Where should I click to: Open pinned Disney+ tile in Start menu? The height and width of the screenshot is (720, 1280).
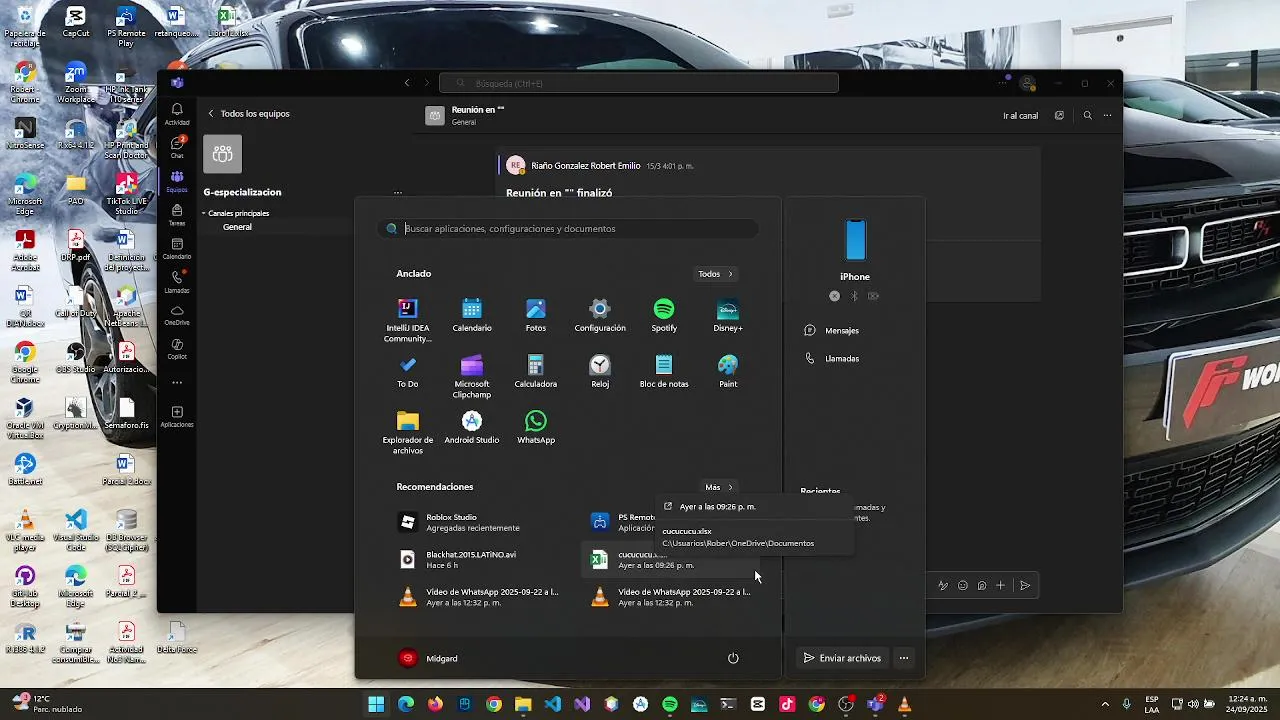click(x=728, y=315)
